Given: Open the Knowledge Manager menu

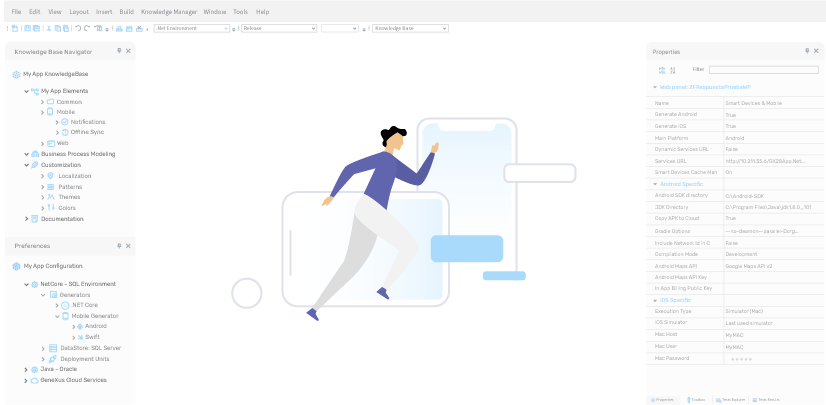Looking at the screenshot, I should tap(169, 11).
